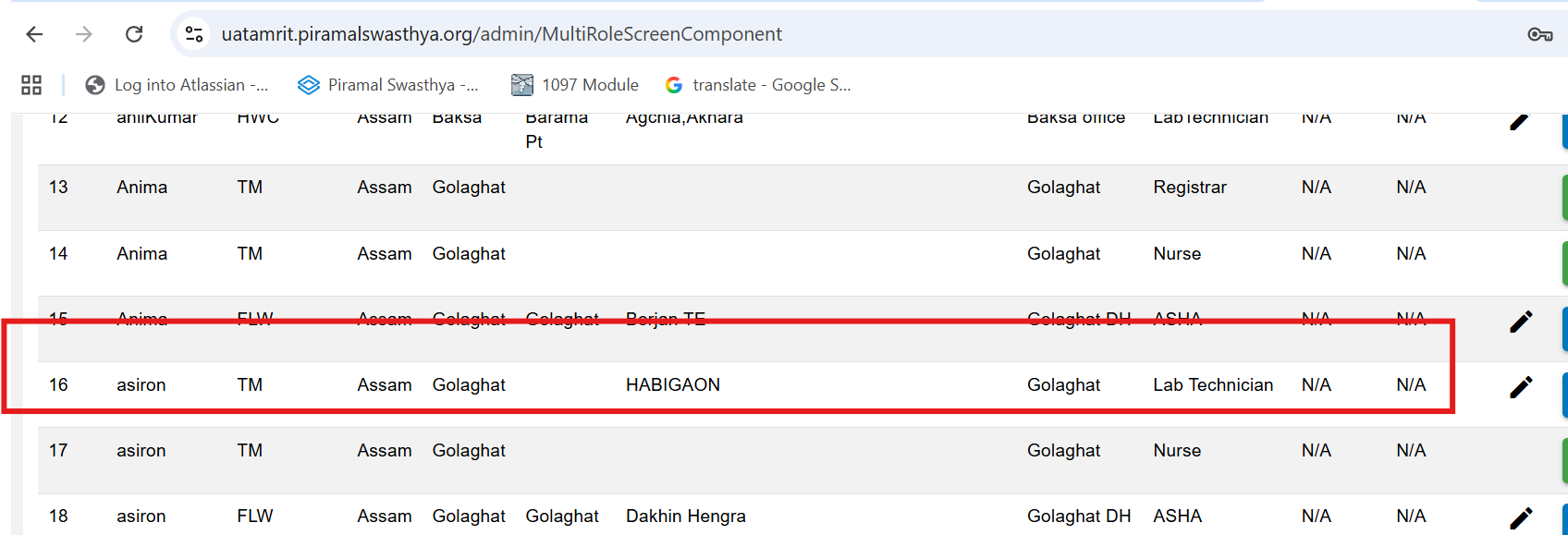Click edit pencil for anilKumar row 12
Image resolution: width=1568 pixels, height=535 pixels.
pyautogui.click(x=1519, y=121)
